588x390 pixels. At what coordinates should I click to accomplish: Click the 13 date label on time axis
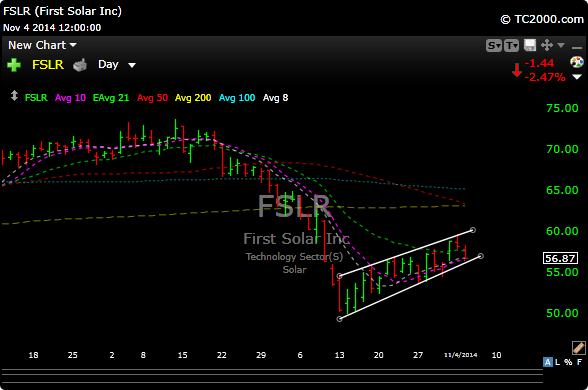click(339, 355)
